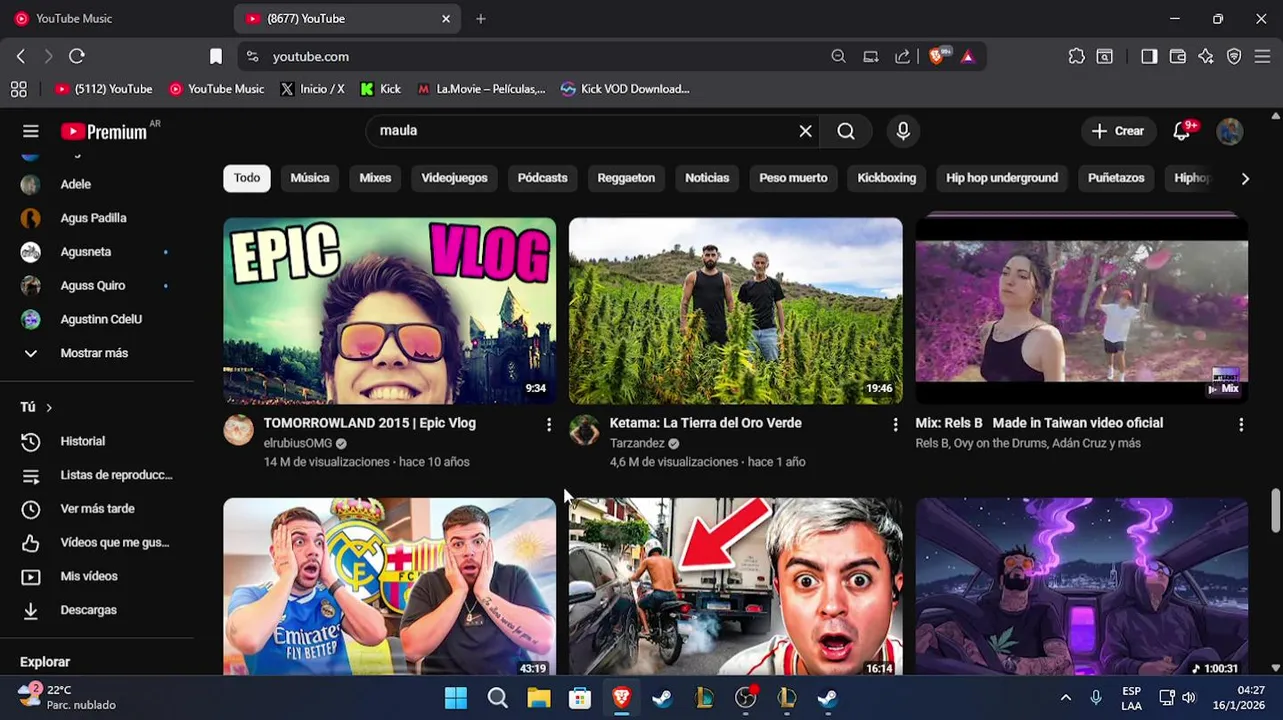
Task: Open the Kick VOD Download bookmark
Action: point(625,89)
